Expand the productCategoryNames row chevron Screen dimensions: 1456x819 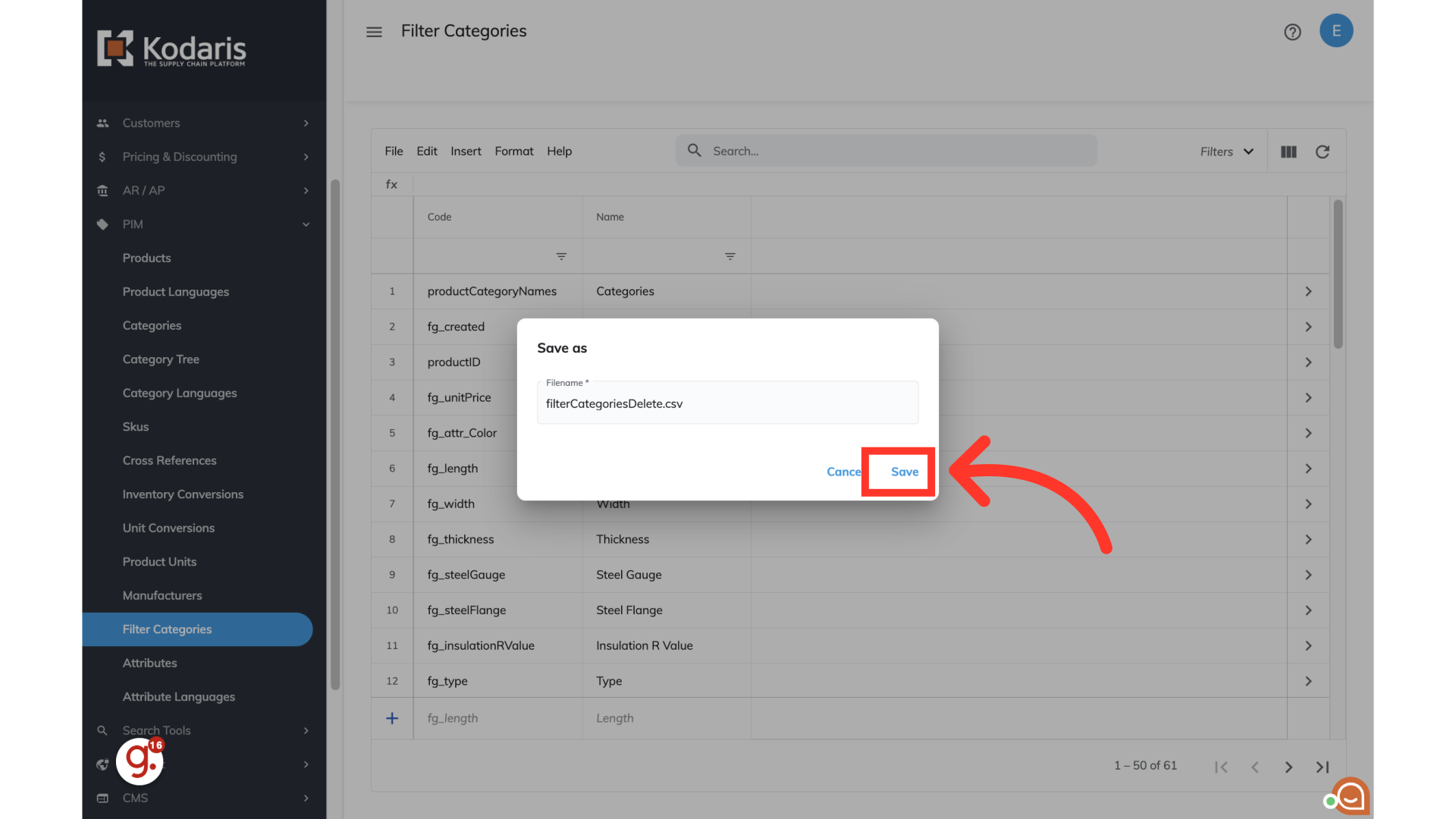tap(1308, 291)
